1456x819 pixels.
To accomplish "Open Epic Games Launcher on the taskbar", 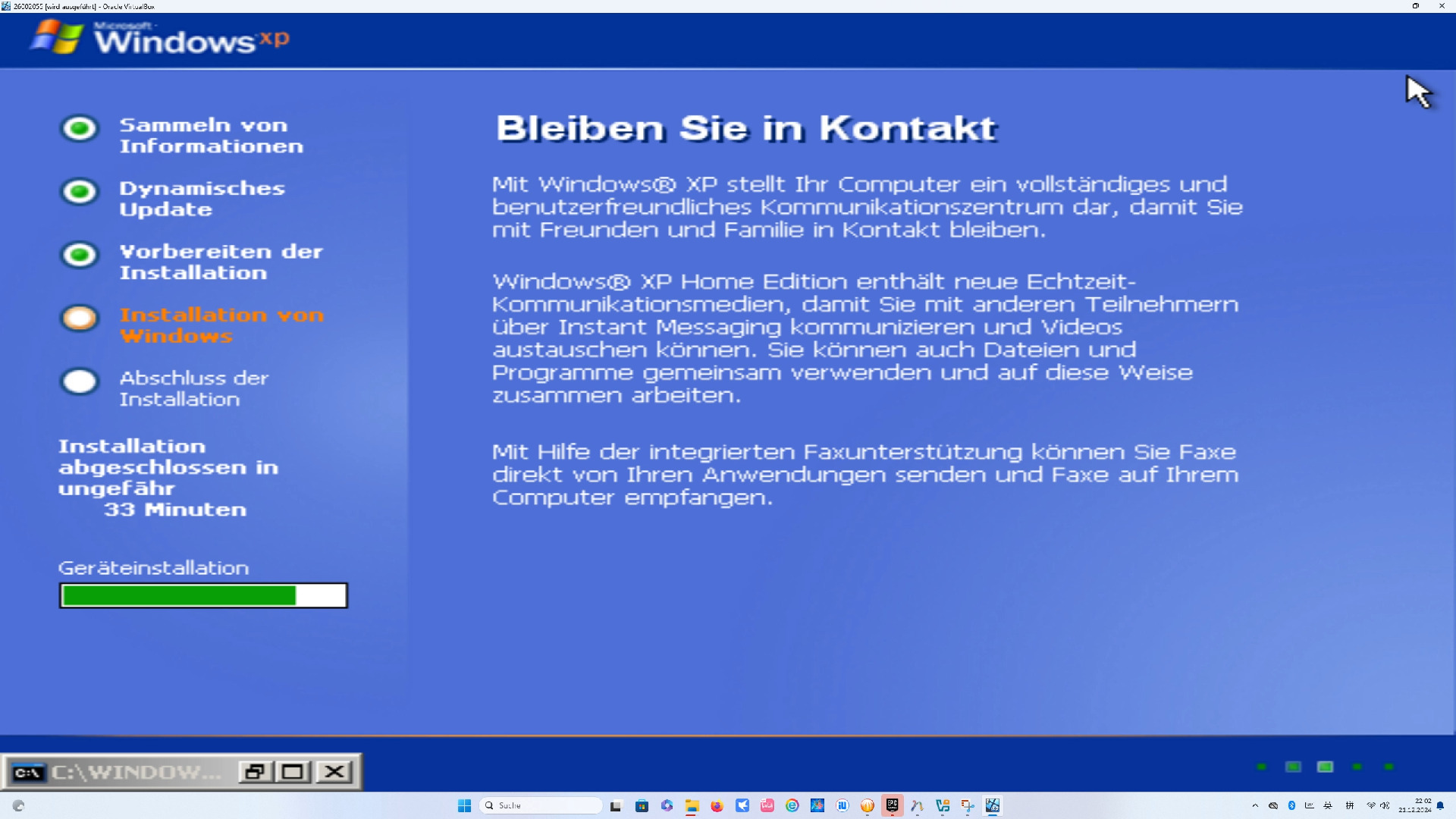I will click(893, 805).
